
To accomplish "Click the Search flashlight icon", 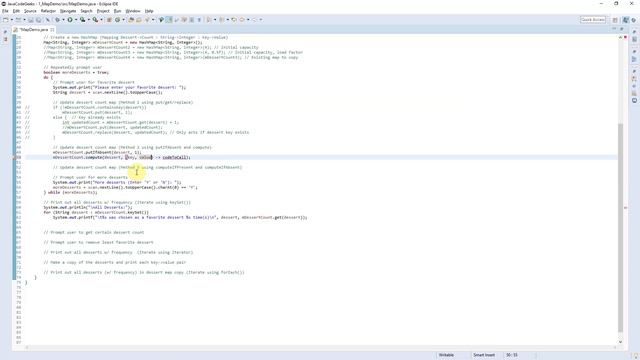I will pos(147,20).
